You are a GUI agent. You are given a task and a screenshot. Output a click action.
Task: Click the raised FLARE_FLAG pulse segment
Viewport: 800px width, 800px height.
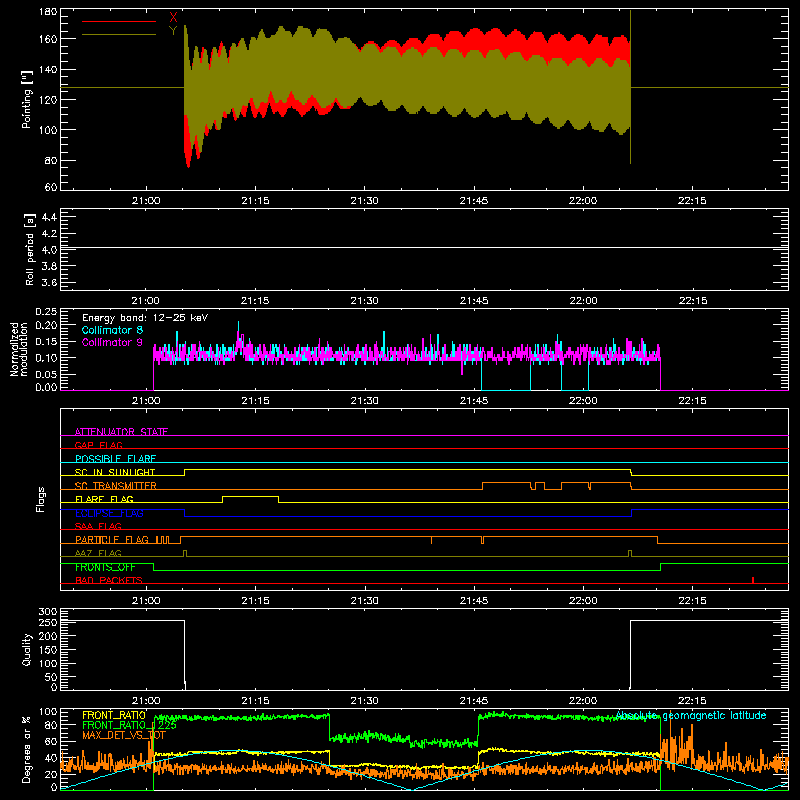coord(251,496)
